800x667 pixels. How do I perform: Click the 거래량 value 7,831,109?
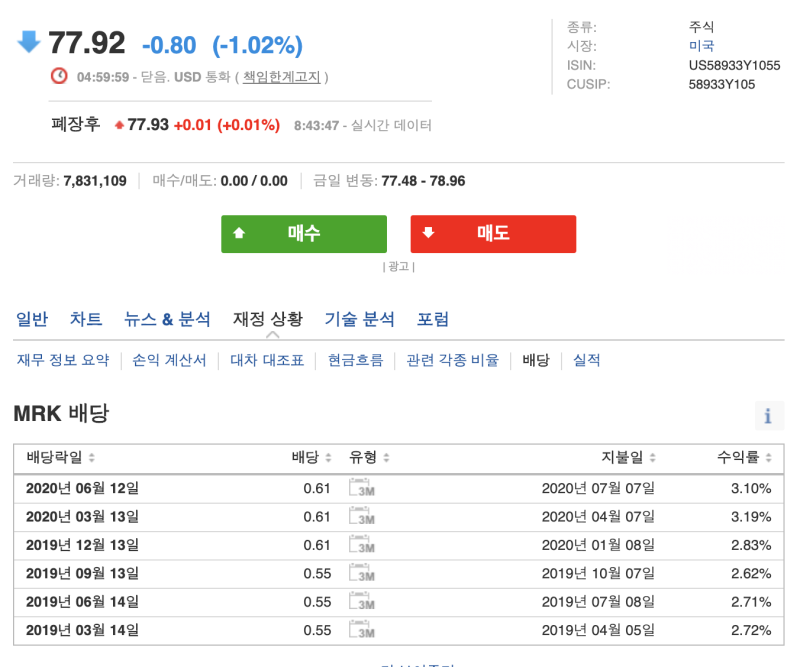95,181
